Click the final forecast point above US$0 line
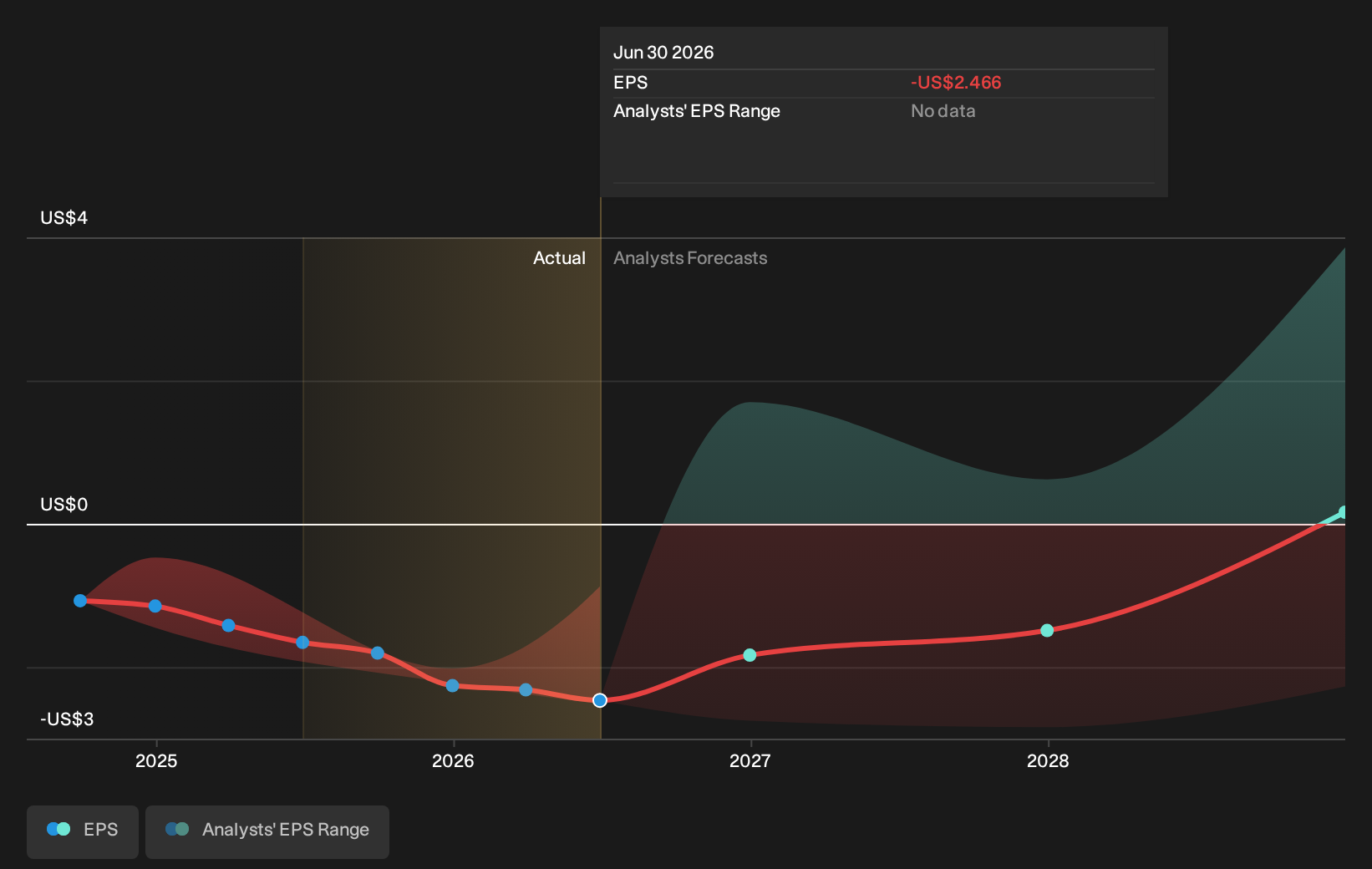 1344,512
